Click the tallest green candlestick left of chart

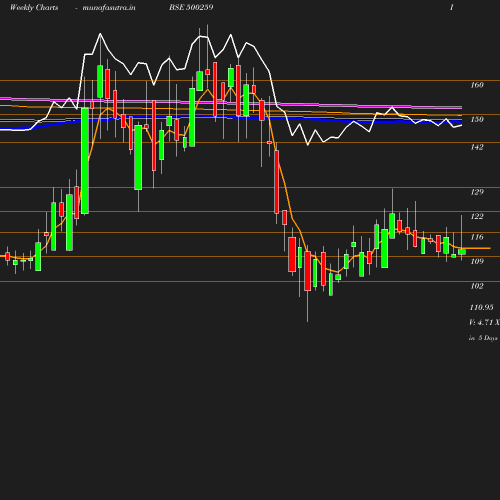(85, 161)
